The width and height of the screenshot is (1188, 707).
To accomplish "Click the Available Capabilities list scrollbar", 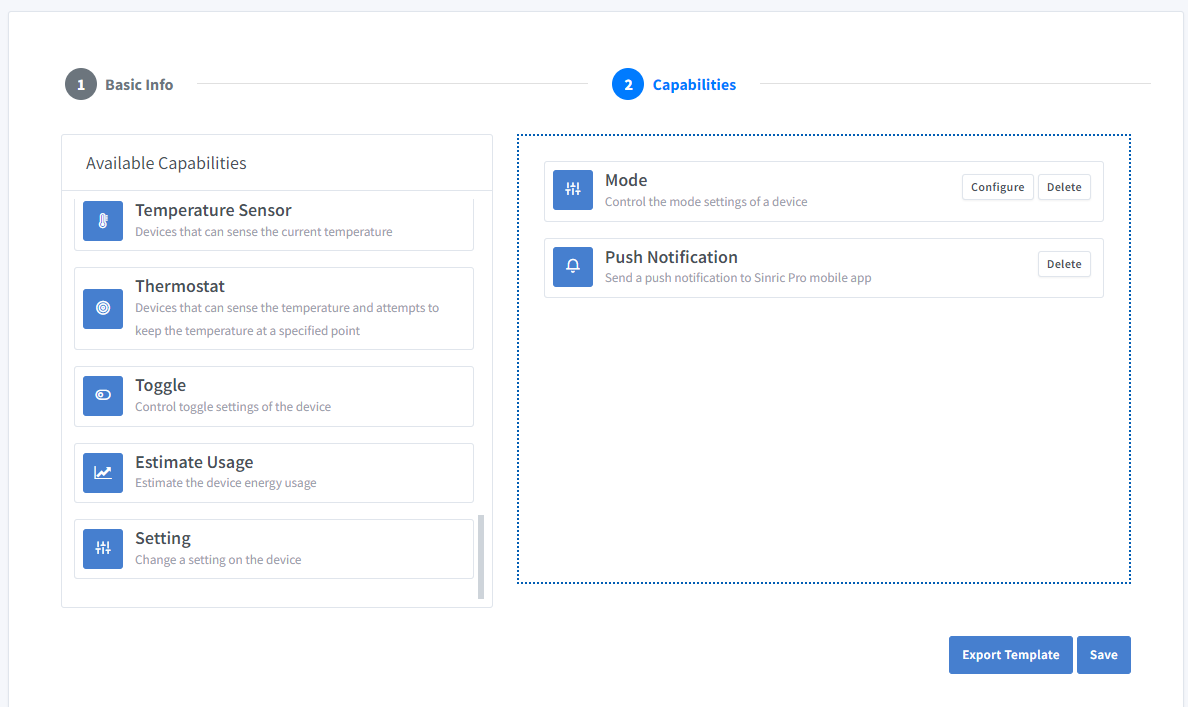I will pos(481,556).
